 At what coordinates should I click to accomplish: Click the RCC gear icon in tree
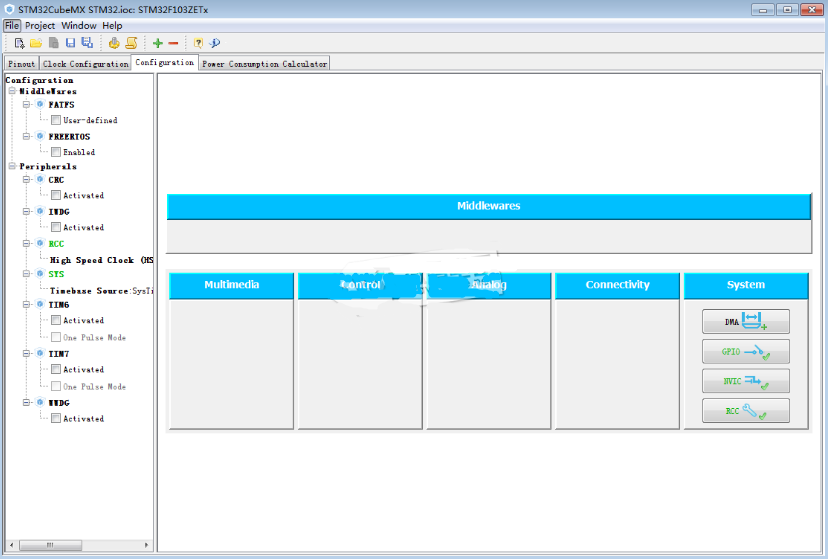tap(40, 243)
